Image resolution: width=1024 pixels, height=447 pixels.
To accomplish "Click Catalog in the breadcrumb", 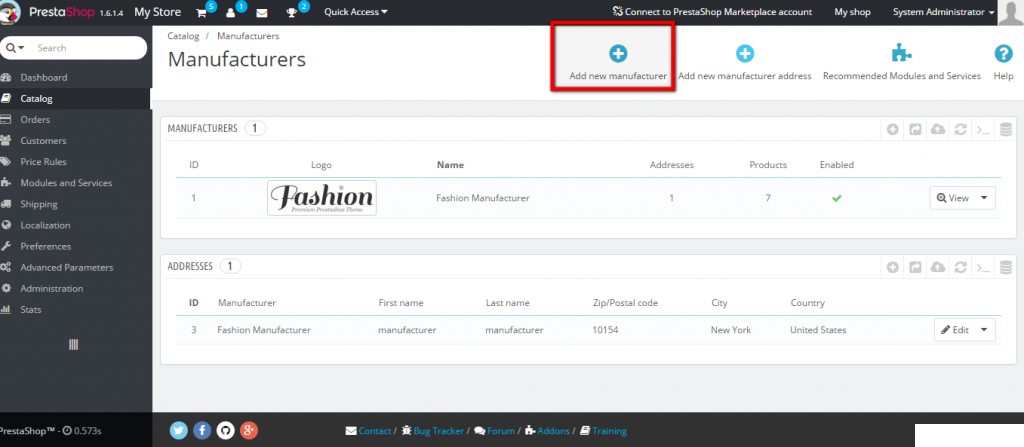I will pos(184,36).
